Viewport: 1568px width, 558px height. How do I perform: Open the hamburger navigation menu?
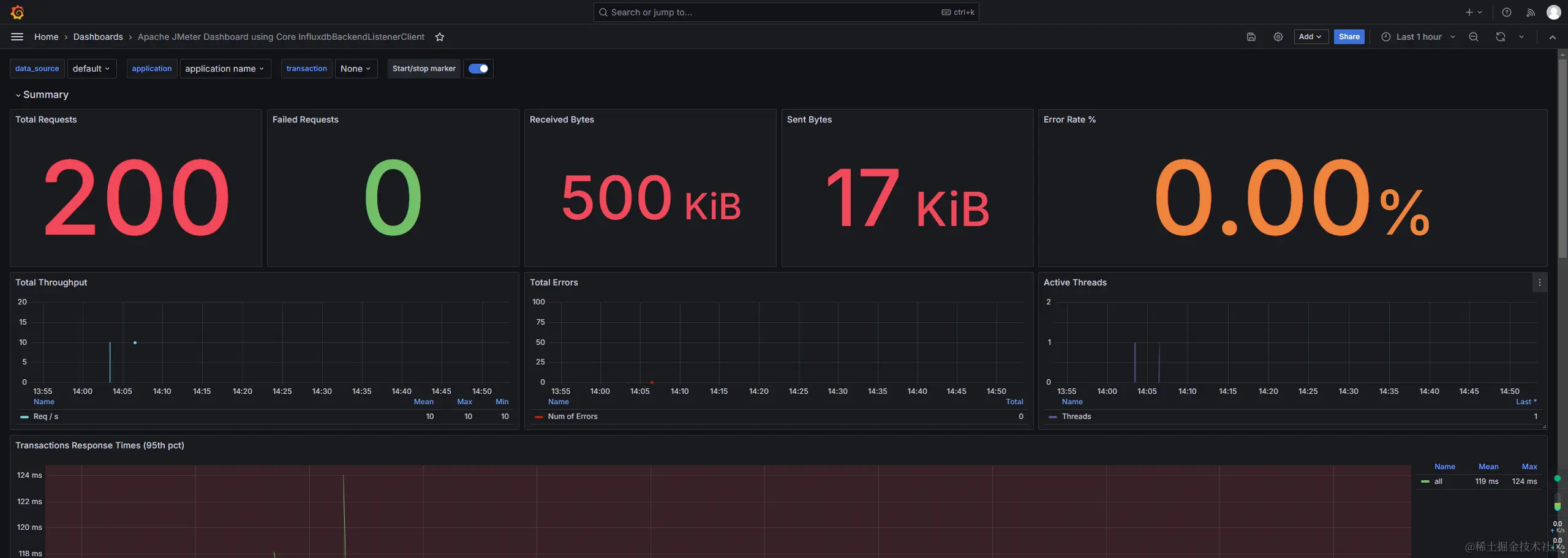tap(17, 37)
